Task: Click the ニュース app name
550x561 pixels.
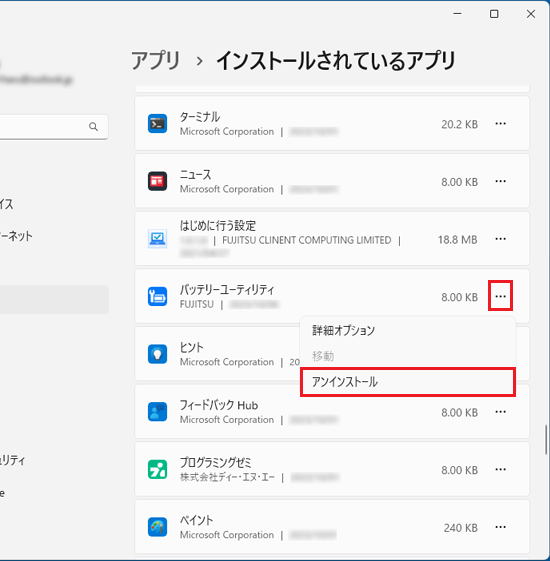Action: [195, 175]
